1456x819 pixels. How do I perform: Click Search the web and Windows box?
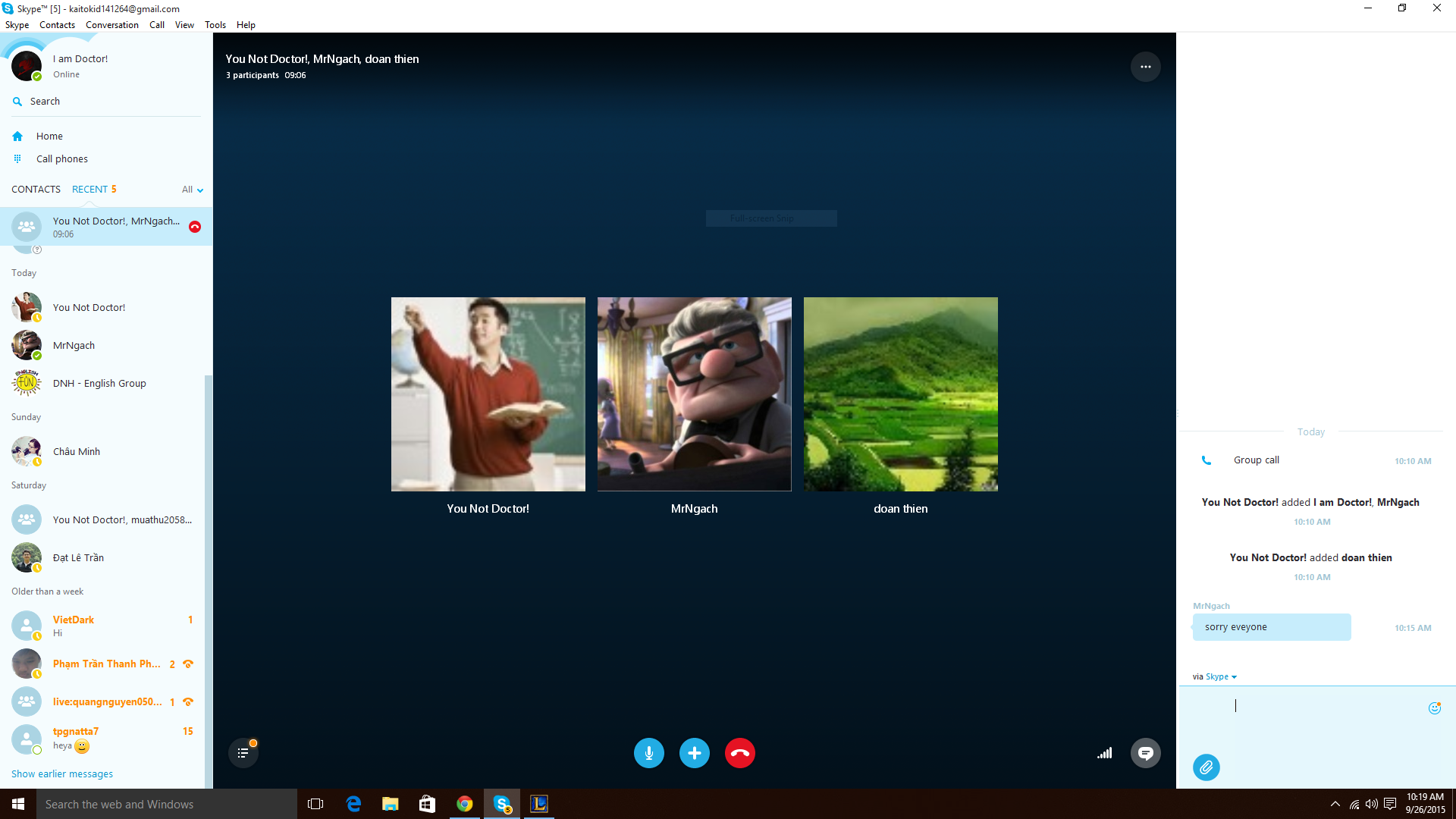167,804
